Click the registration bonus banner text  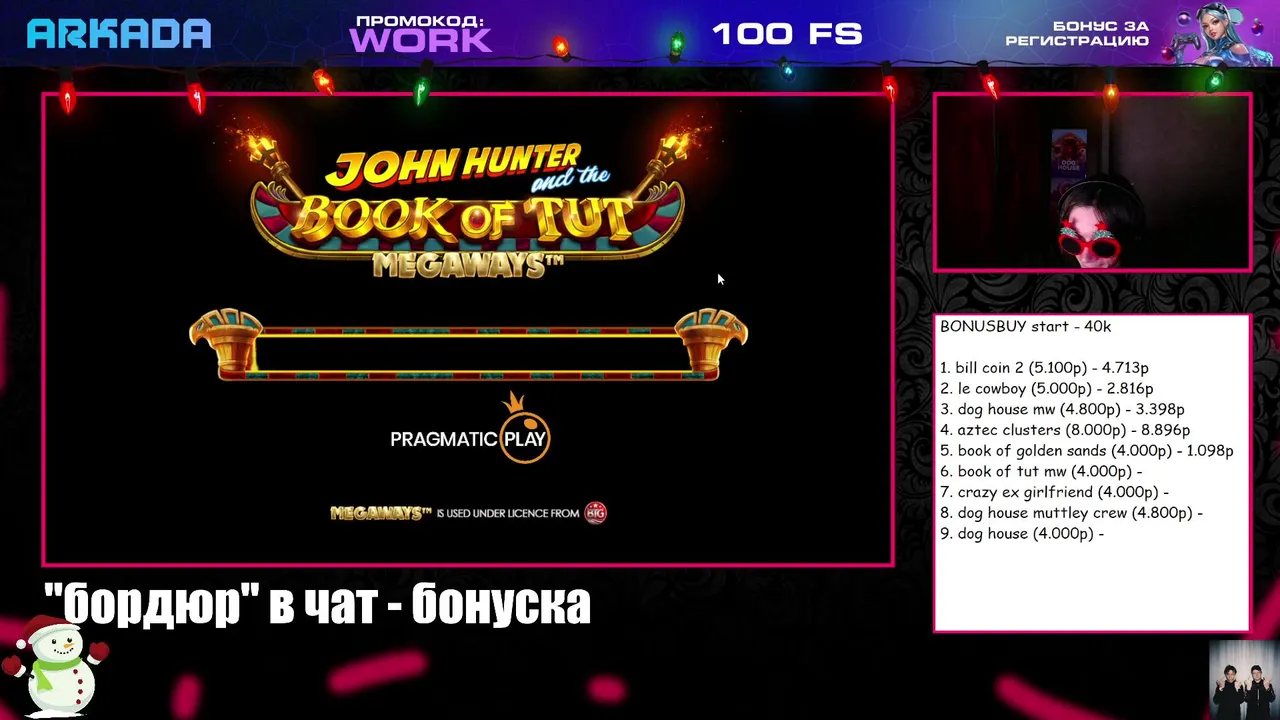1077,33
